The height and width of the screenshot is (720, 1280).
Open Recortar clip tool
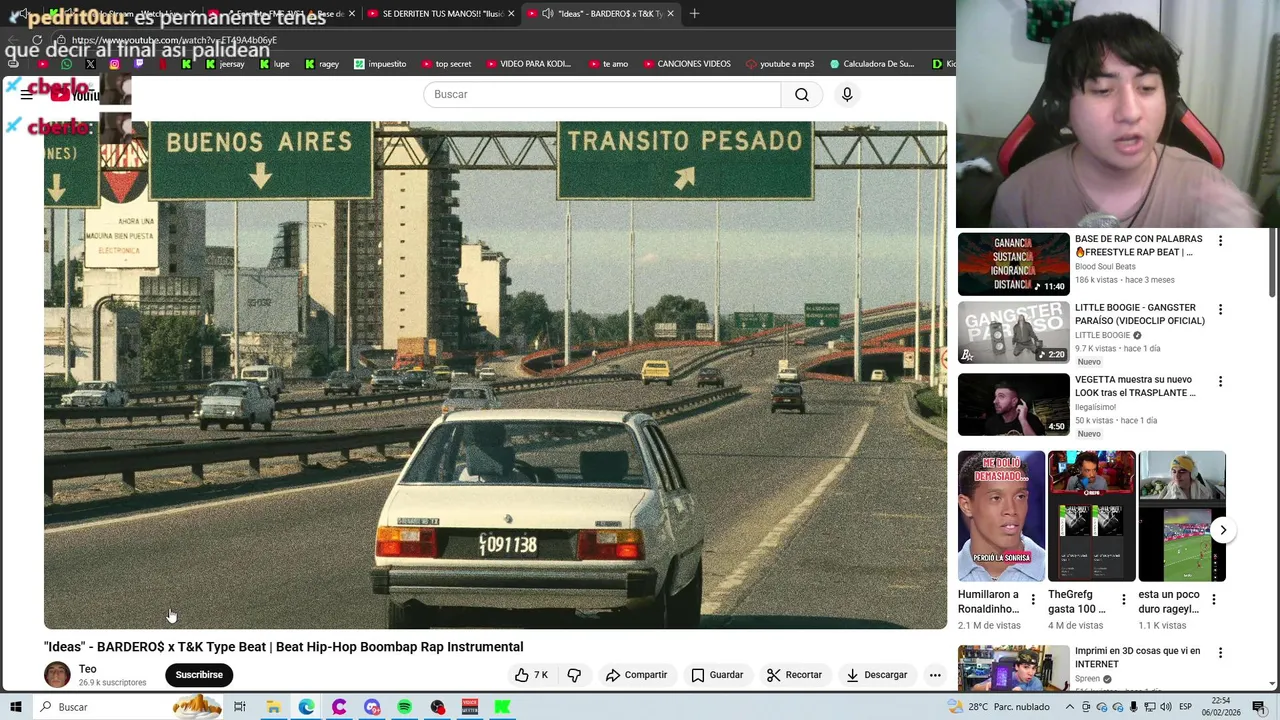tap(794, 675)
